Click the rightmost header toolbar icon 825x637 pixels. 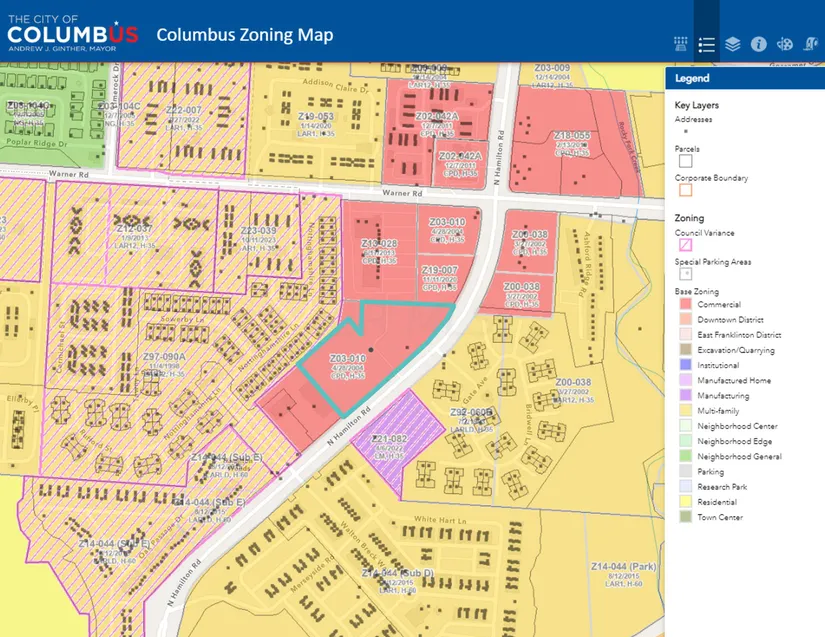811,44
